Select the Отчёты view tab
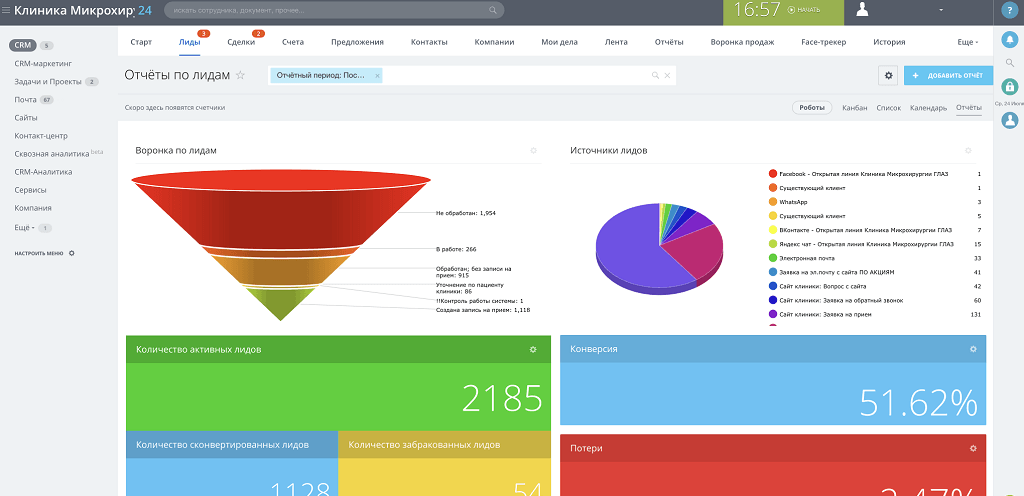The image size is (1024, 496). click(x=969, y=108)
